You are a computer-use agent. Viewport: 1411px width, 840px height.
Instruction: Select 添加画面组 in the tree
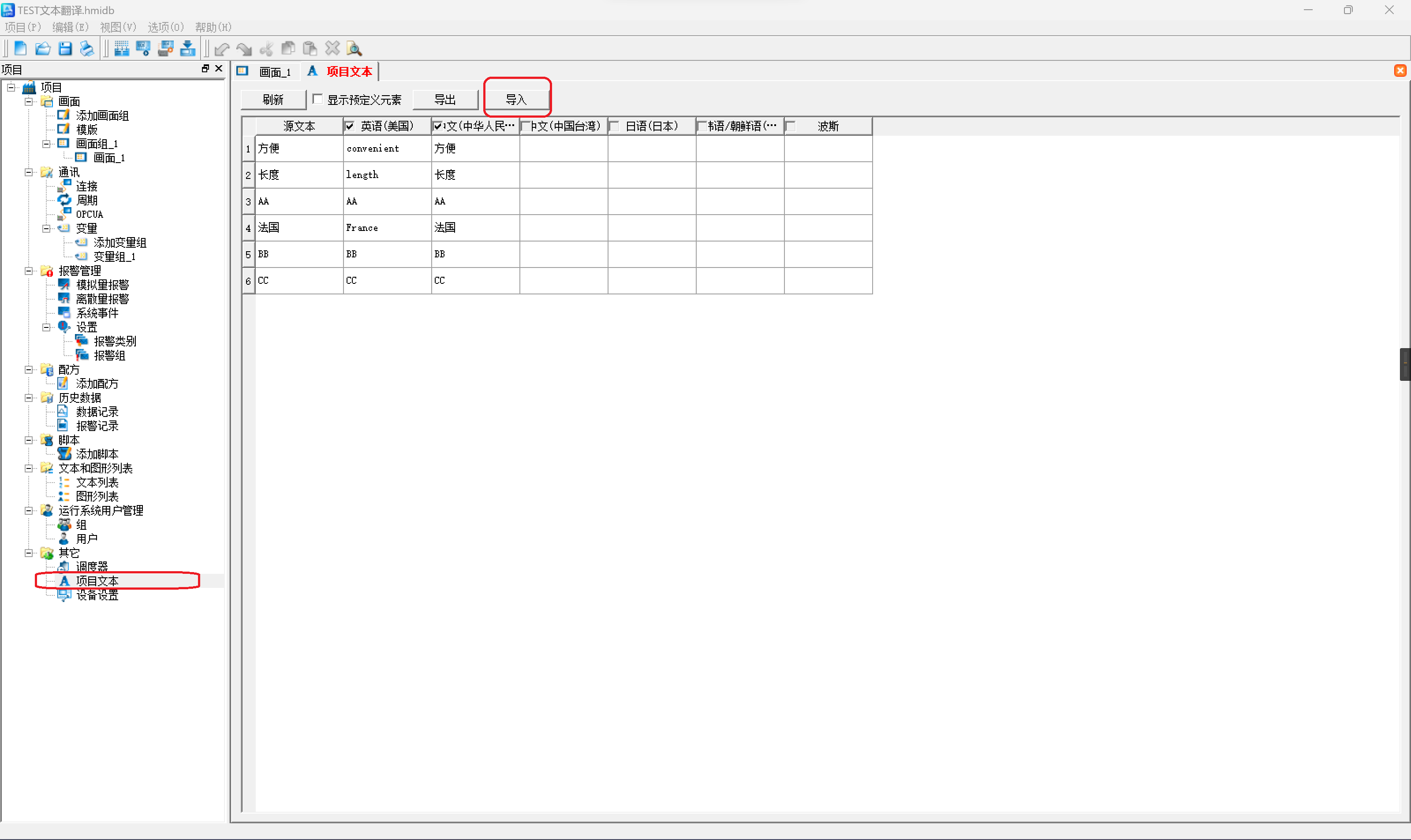point(102,115)
